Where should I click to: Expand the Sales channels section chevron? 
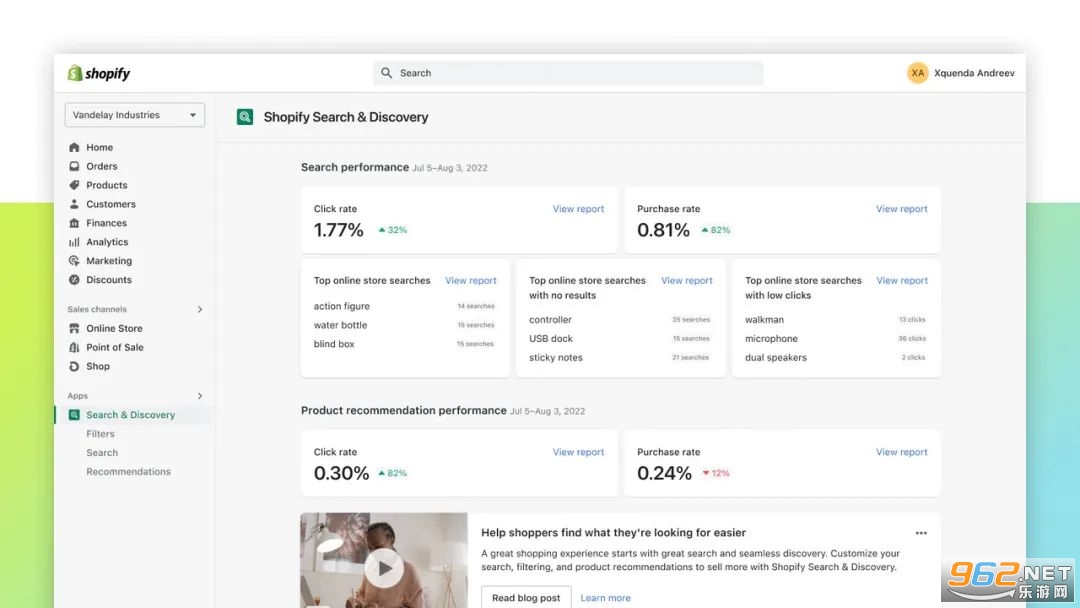200,310
